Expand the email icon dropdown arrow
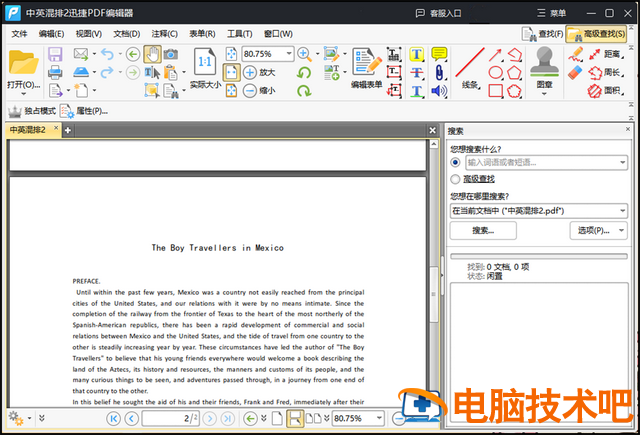The width and height of the screenshot is (640, 435). pyautogui.click(x=94, y=54)
